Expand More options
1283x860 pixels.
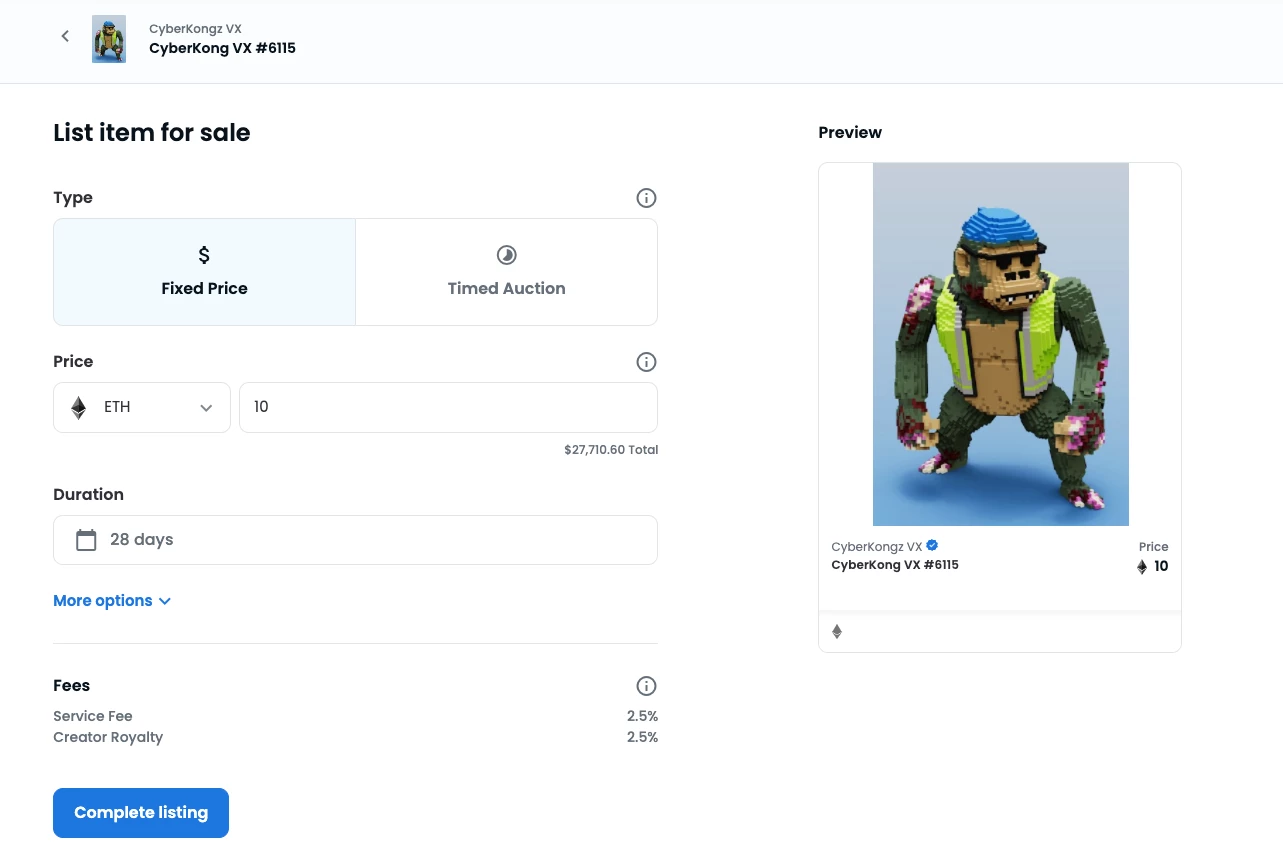pyautogui.click(x=112, y=601)
